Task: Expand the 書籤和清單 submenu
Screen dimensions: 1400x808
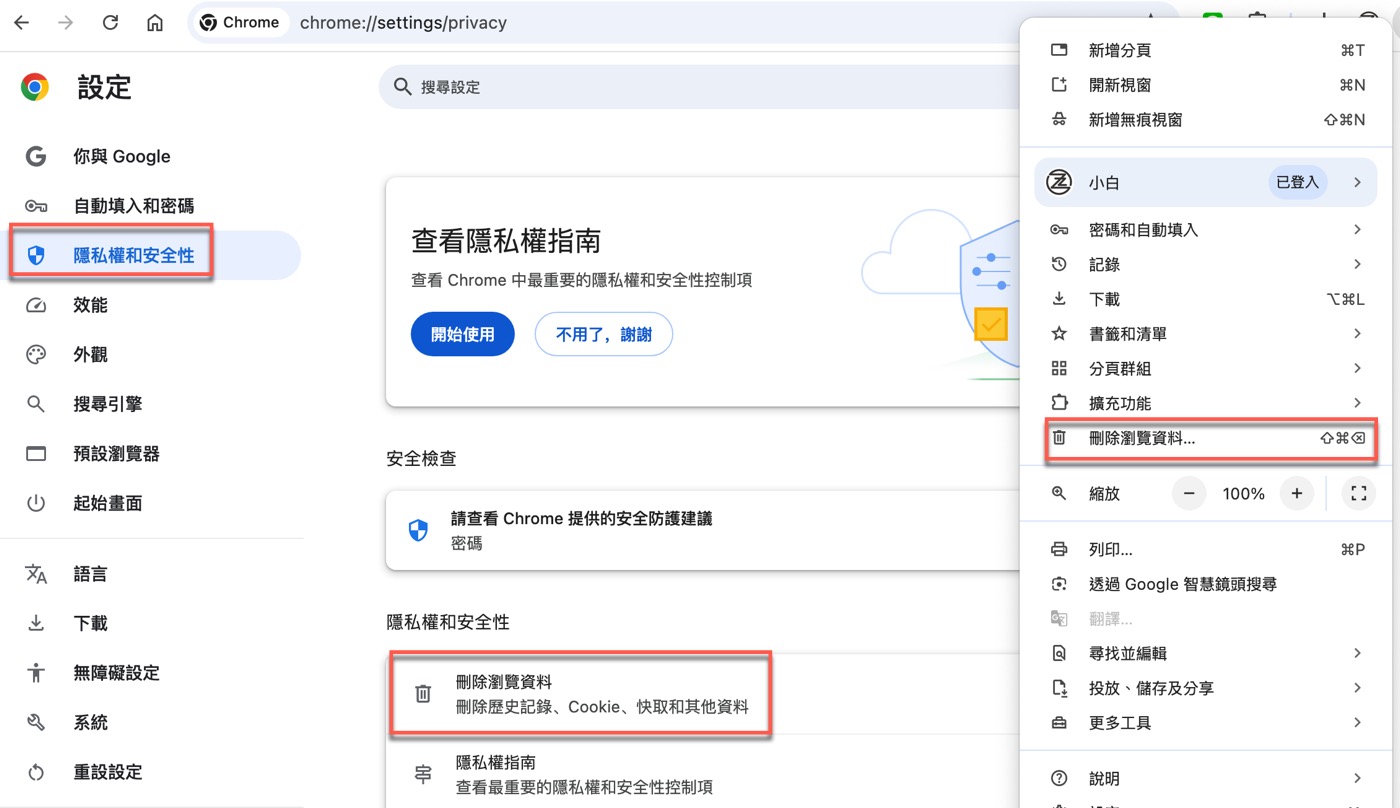Action: tap(1207, 334)
